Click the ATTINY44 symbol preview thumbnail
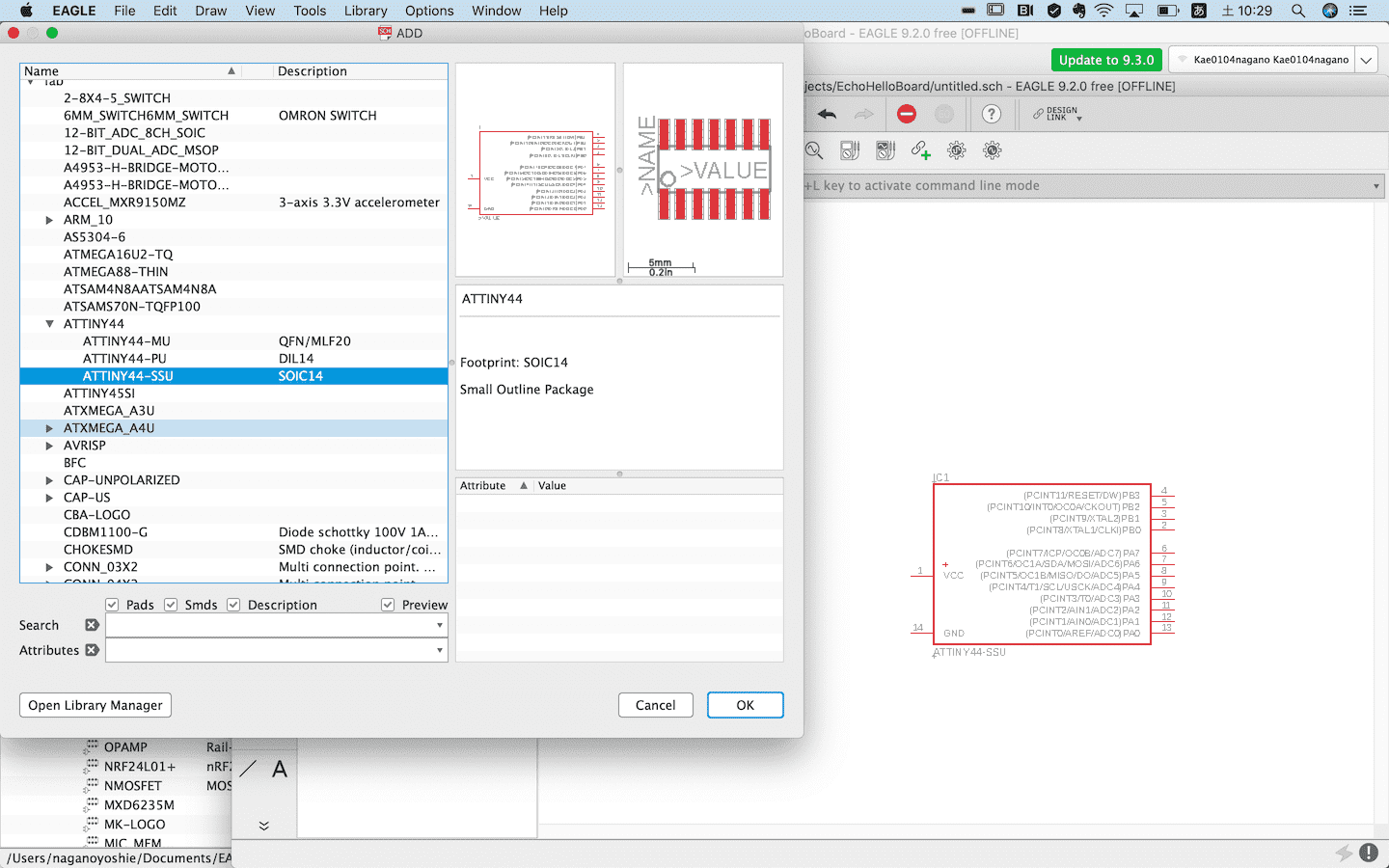This screenshot has width=1389, height=868. [535, 170]
